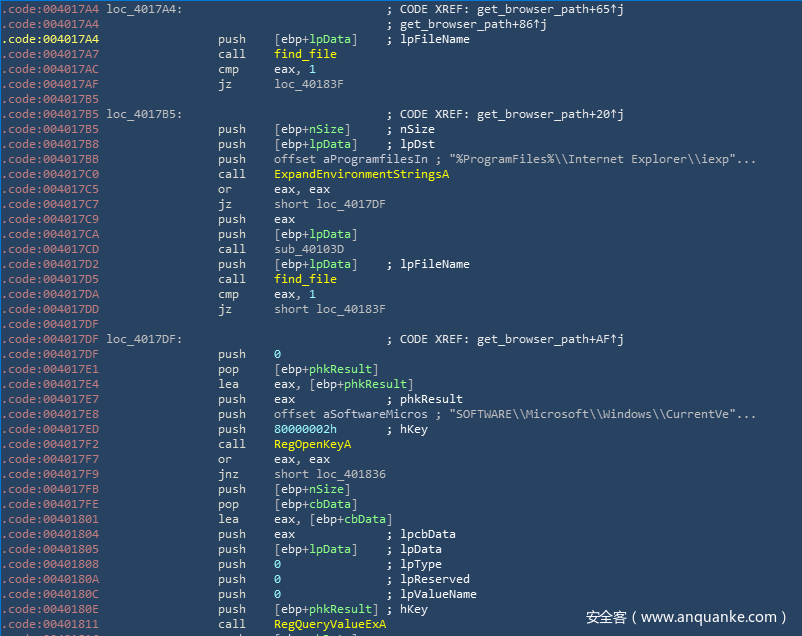
Task: Follow the get_browser_path+AF cross reference
Action: tap(550, 339)
